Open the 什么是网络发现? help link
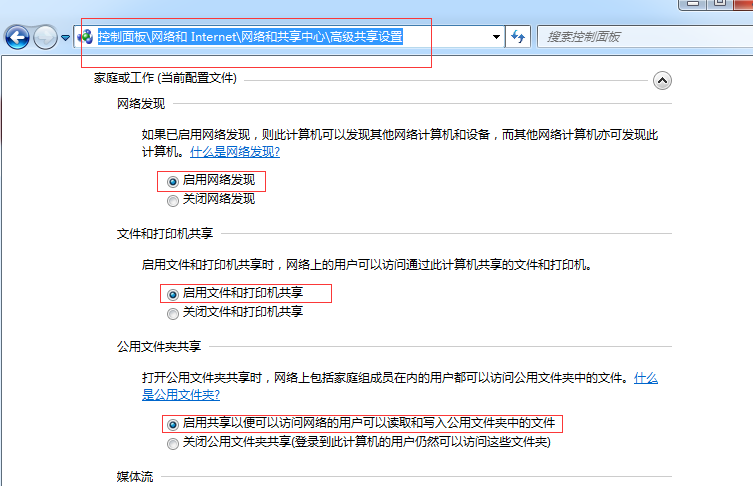The height and width of the screenshot is (486, 753). pos(235,152)
